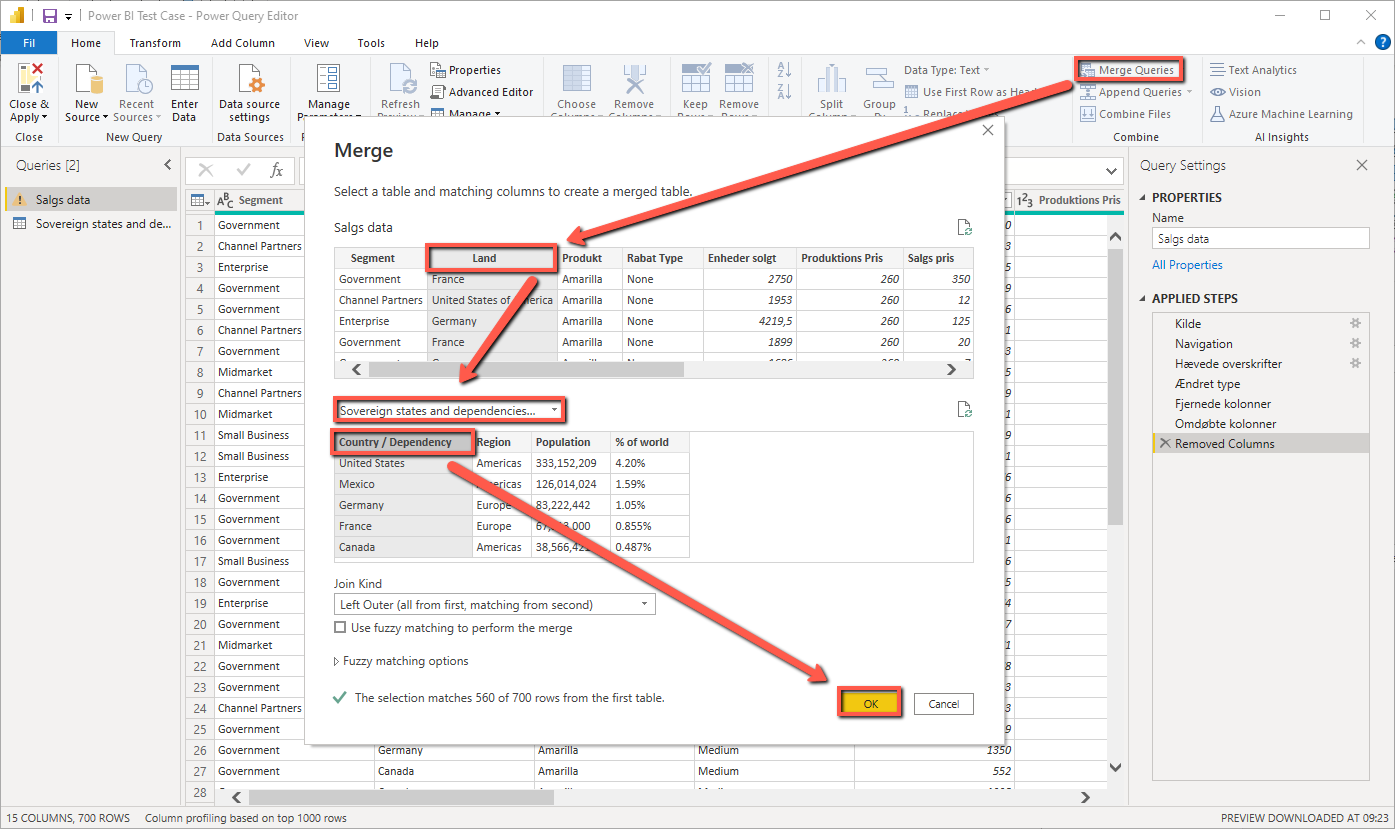The width and height of the screenshot is (1395, 829).
Task: Click Merge Queries in Combine group
Action: point(1128,70)
